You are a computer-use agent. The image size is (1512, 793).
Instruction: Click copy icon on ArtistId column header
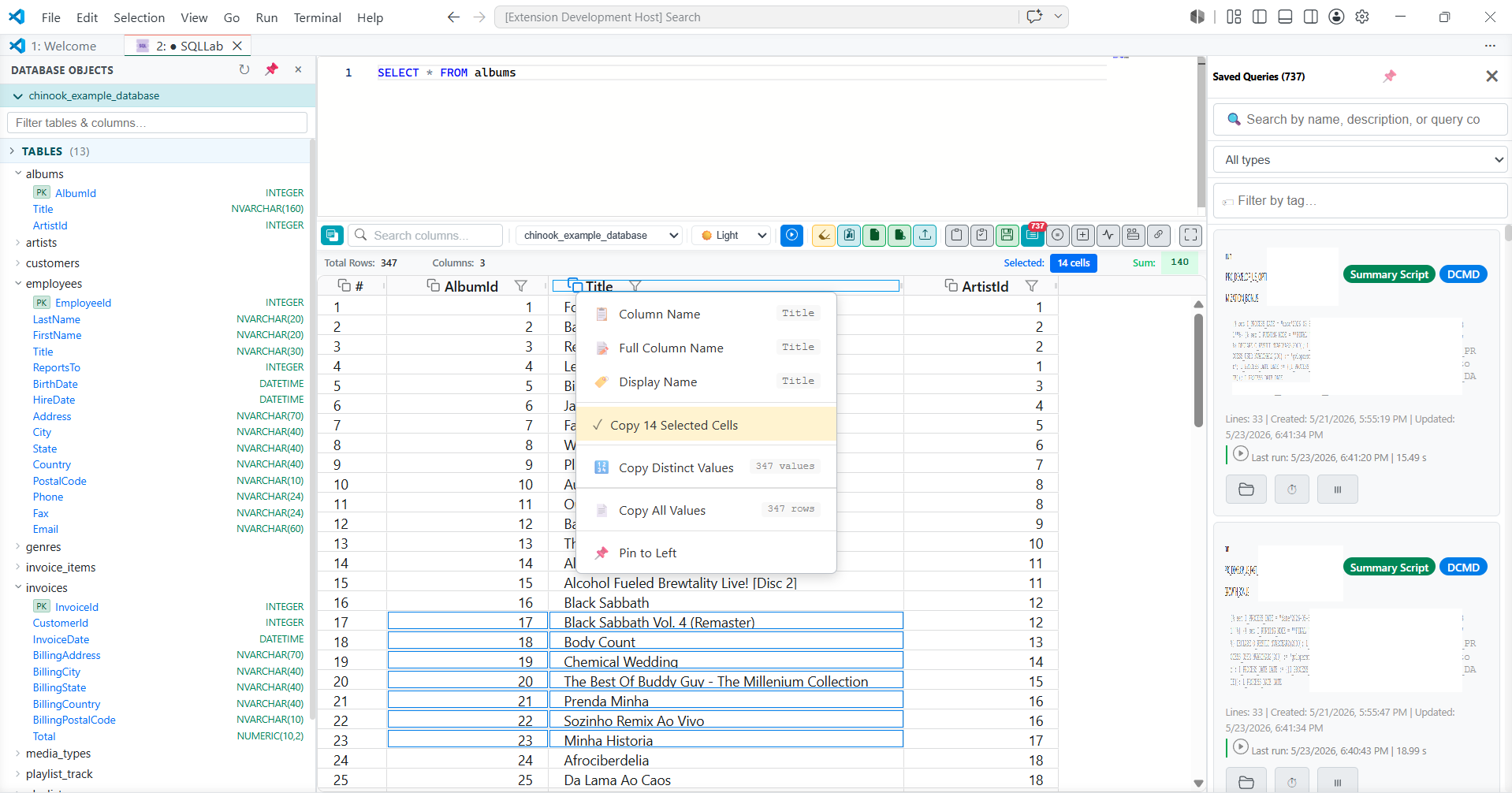[x=951, y=285]
